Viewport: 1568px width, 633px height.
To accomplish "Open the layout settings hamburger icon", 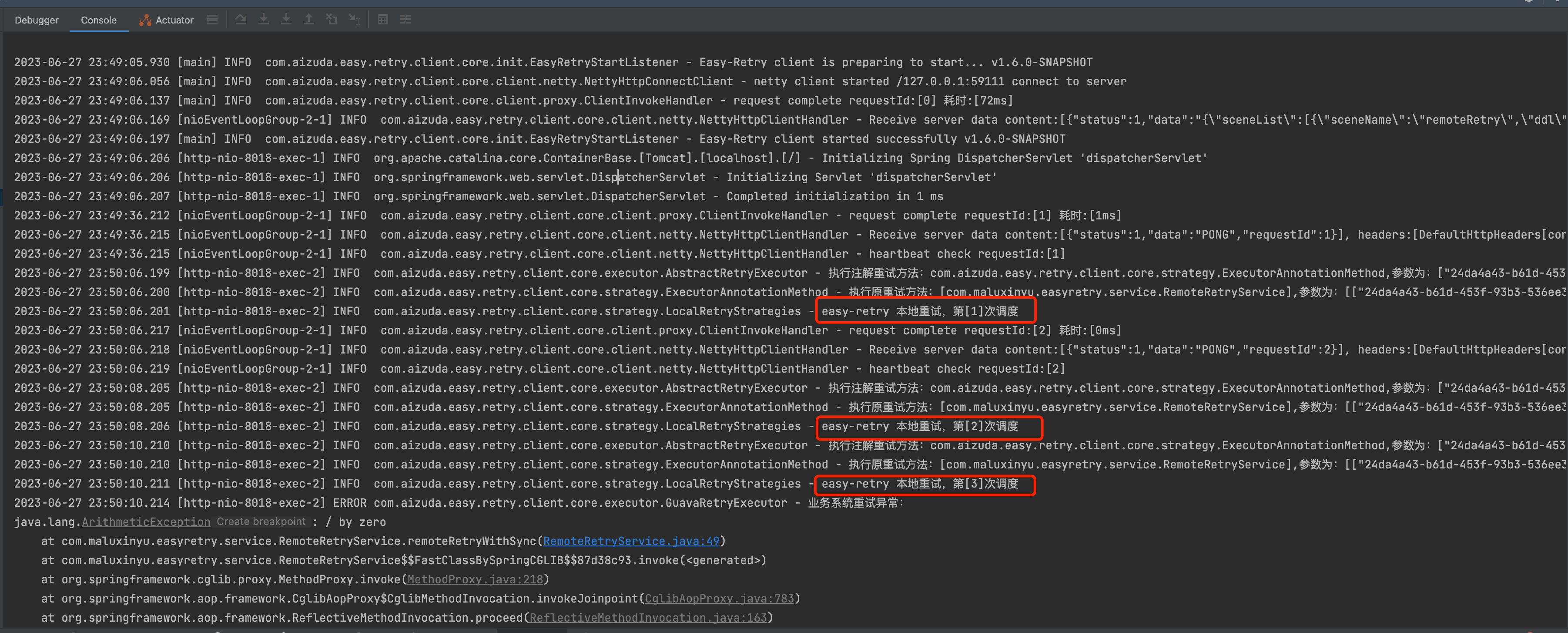I will pos(212,20).
